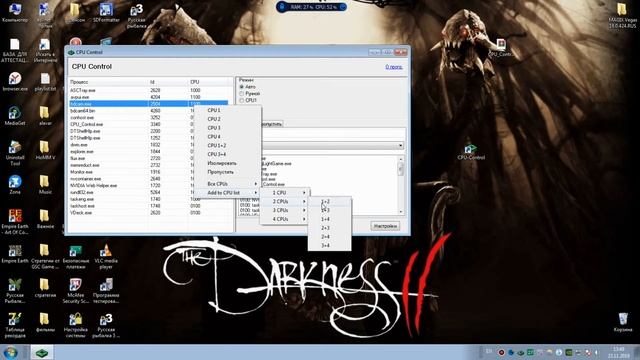Select the CPU1 mode radio button
640x360 pixels.
coord(242,100)
